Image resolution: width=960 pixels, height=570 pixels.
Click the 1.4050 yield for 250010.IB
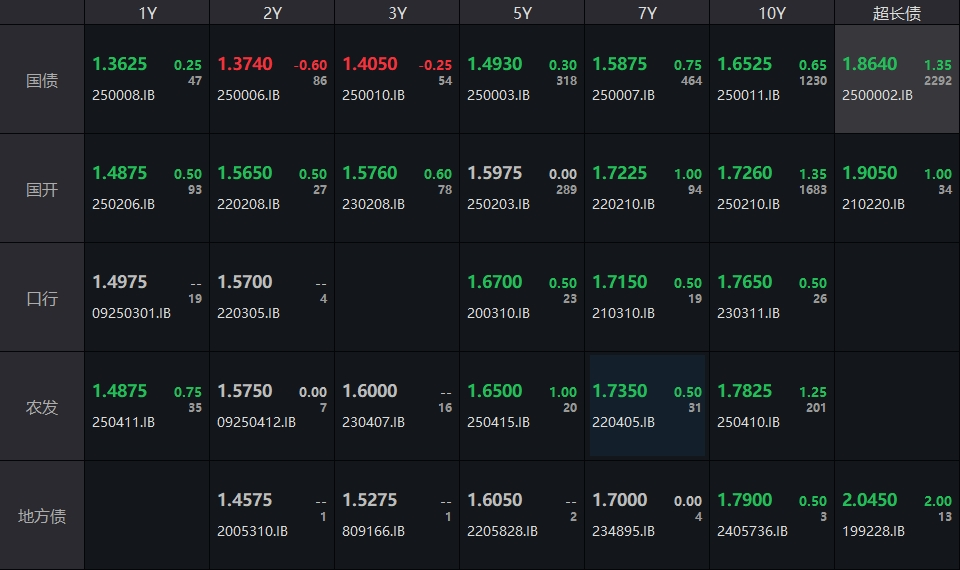coord(370,64)
